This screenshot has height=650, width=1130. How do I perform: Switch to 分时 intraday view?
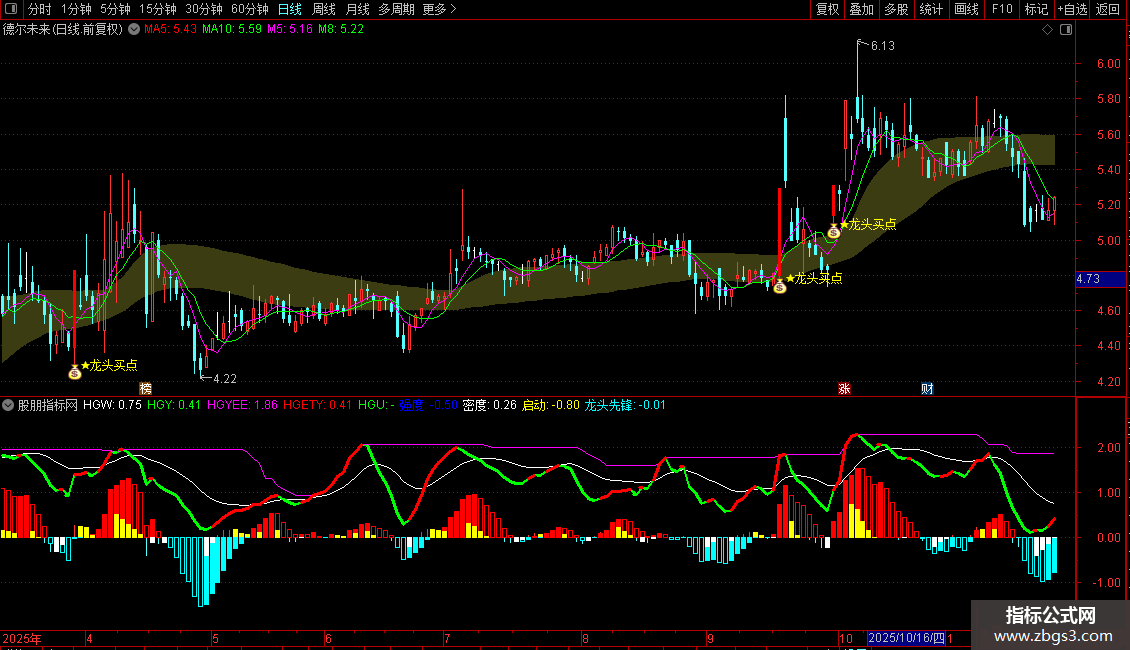pos(40,9)
